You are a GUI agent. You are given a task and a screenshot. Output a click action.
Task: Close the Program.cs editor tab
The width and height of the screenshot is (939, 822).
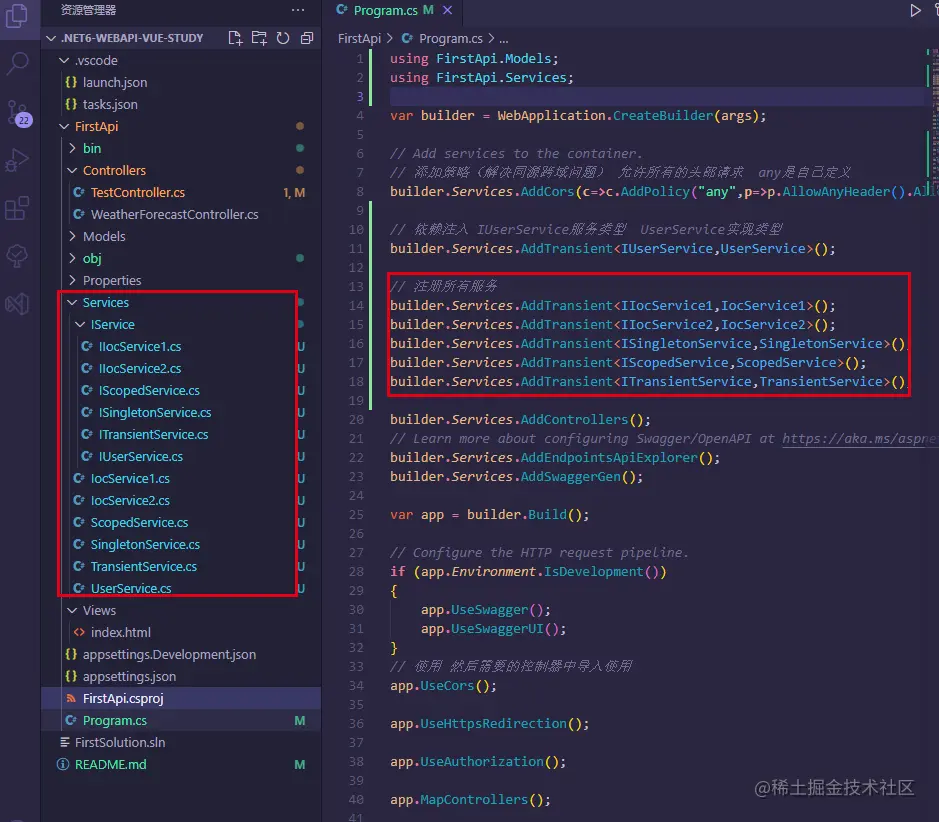[447, 10]
